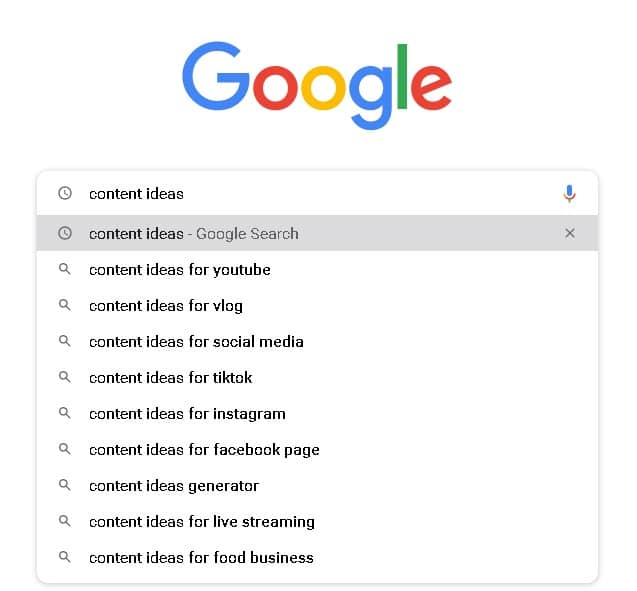Choose 'content ideas generator' suggestion
Screen dimensions: 637x591
coord(317,485)
